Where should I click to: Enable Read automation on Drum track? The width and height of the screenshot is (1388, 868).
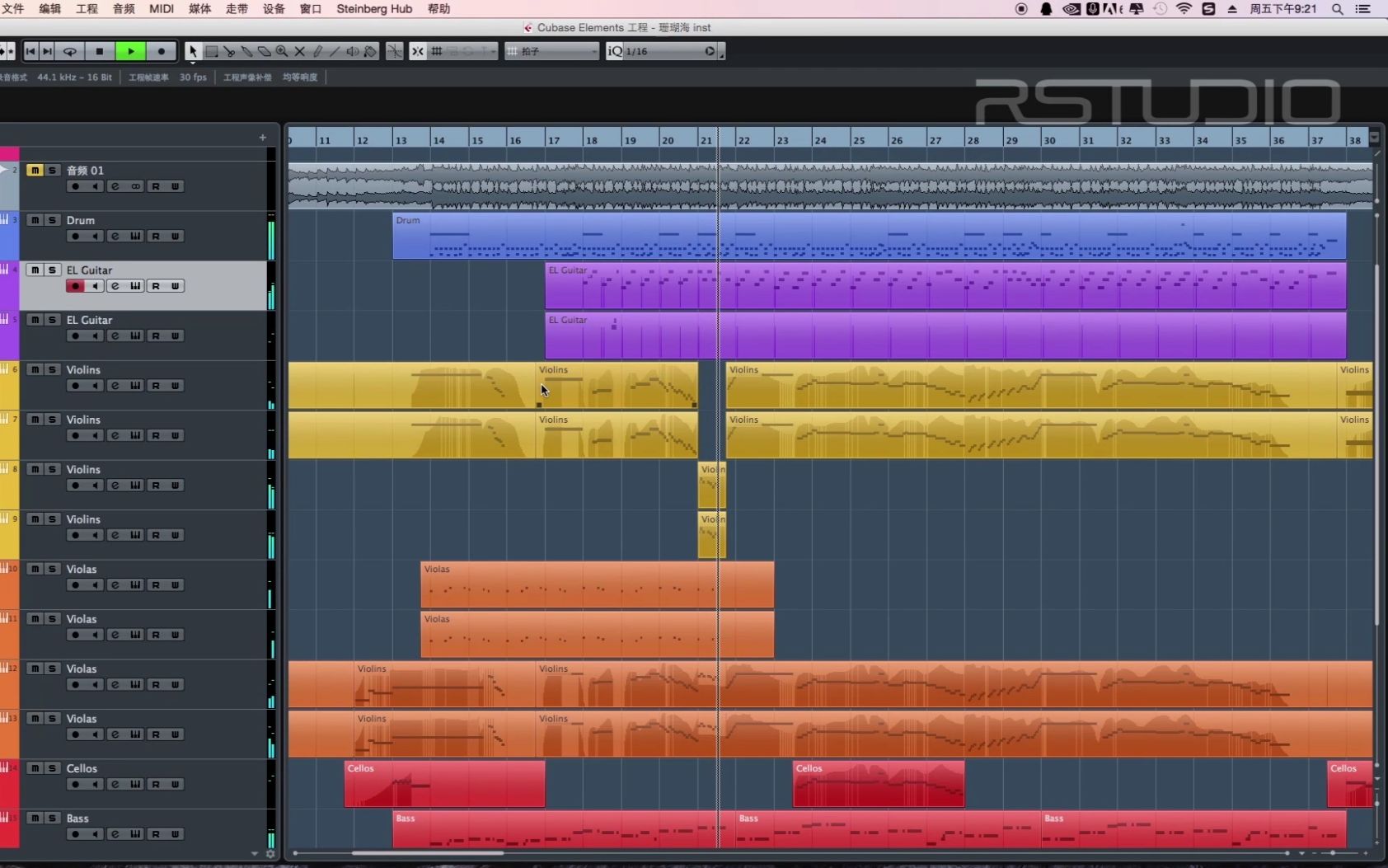coord(156,237)
